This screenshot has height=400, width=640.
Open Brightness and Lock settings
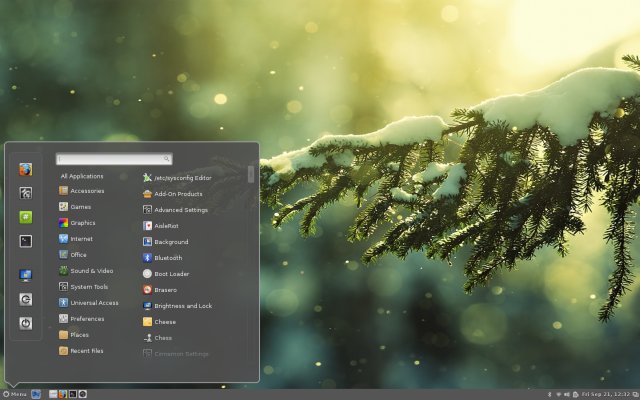178,306
